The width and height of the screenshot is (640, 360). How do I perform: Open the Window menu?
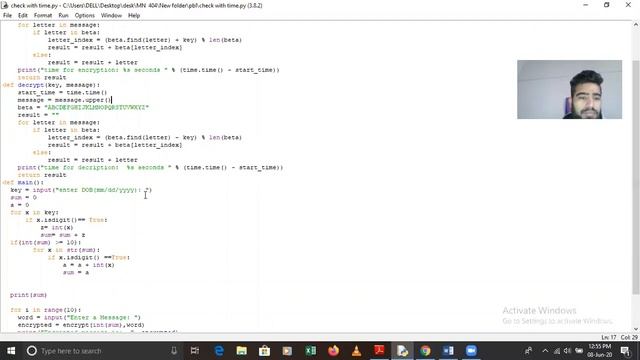tap(111, 16)
